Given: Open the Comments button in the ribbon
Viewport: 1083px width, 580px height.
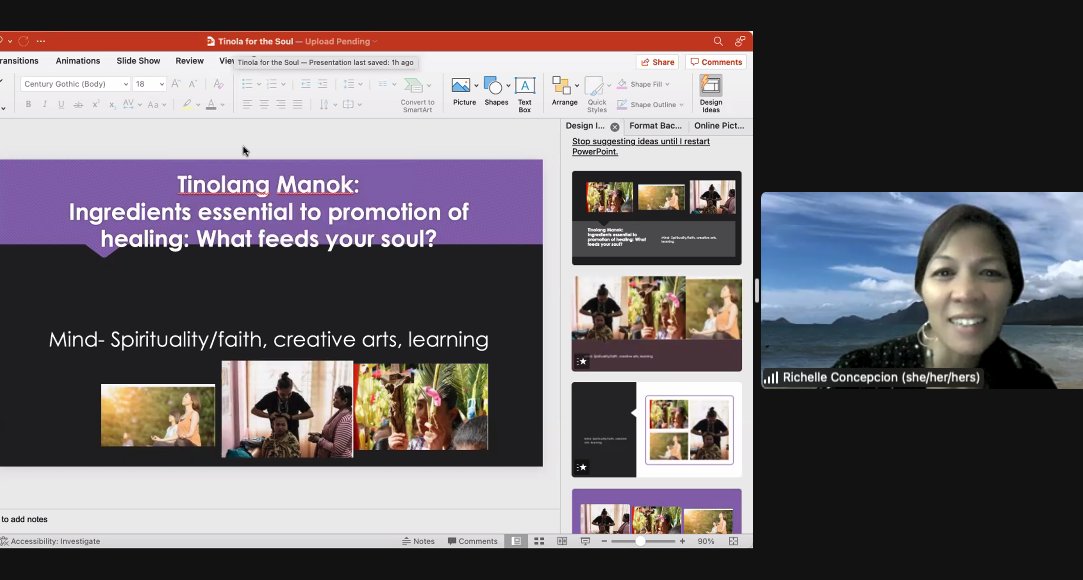Looking at the screenshot, I should tap(716, 62).
